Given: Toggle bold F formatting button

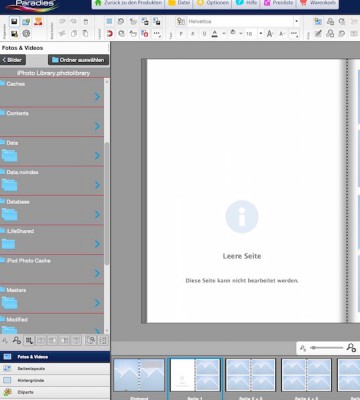Looking at the screenshot, I should 181,34.
